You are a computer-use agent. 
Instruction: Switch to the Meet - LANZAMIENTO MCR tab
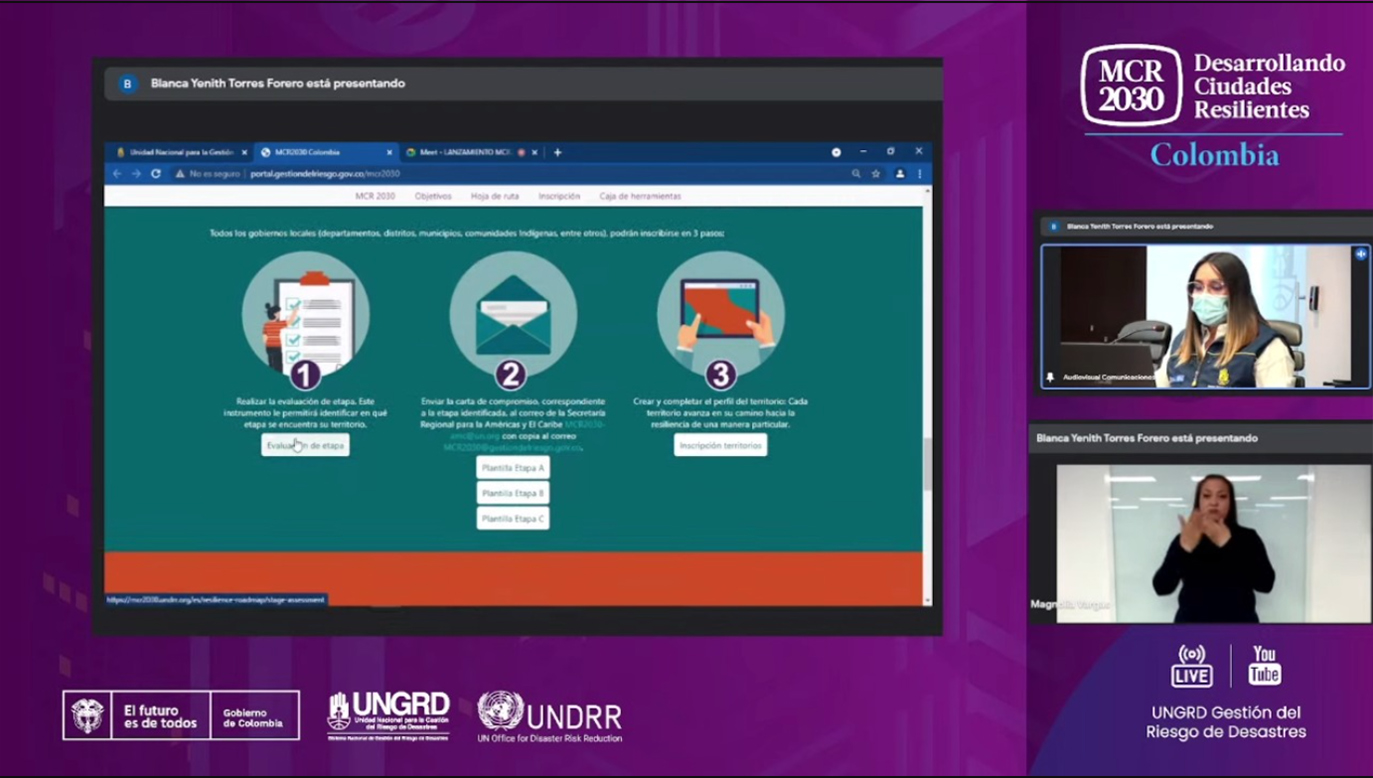click(466, 152)
